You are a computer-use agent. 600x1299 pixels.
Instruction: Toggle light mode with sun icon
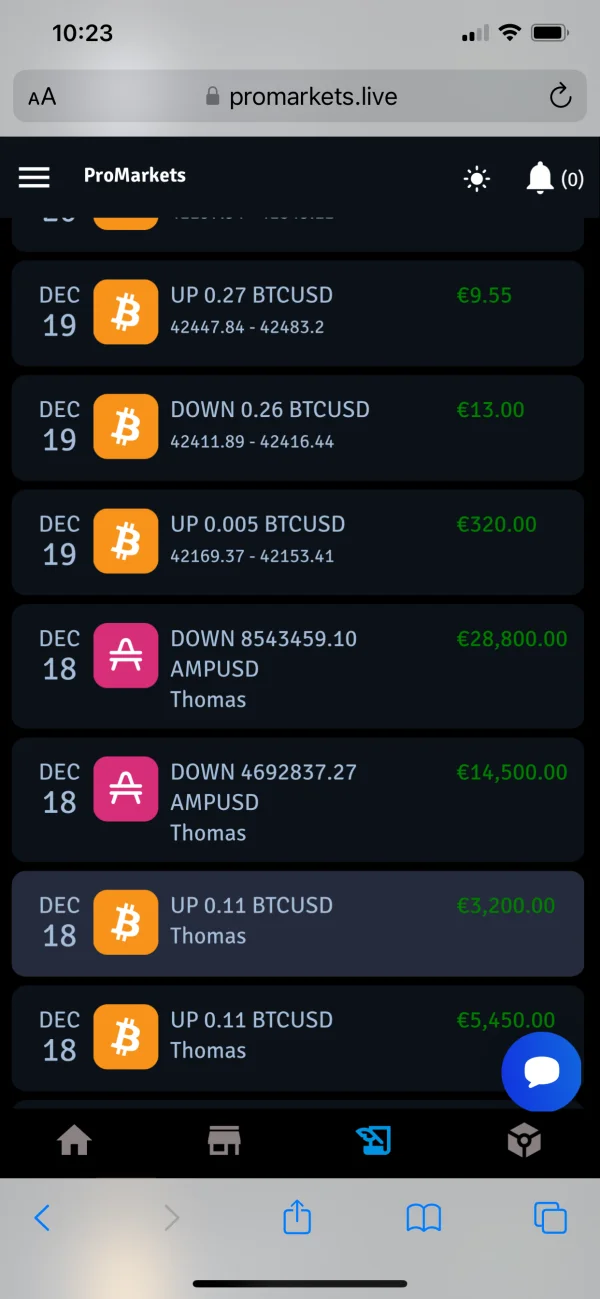(x=477, y=179)
